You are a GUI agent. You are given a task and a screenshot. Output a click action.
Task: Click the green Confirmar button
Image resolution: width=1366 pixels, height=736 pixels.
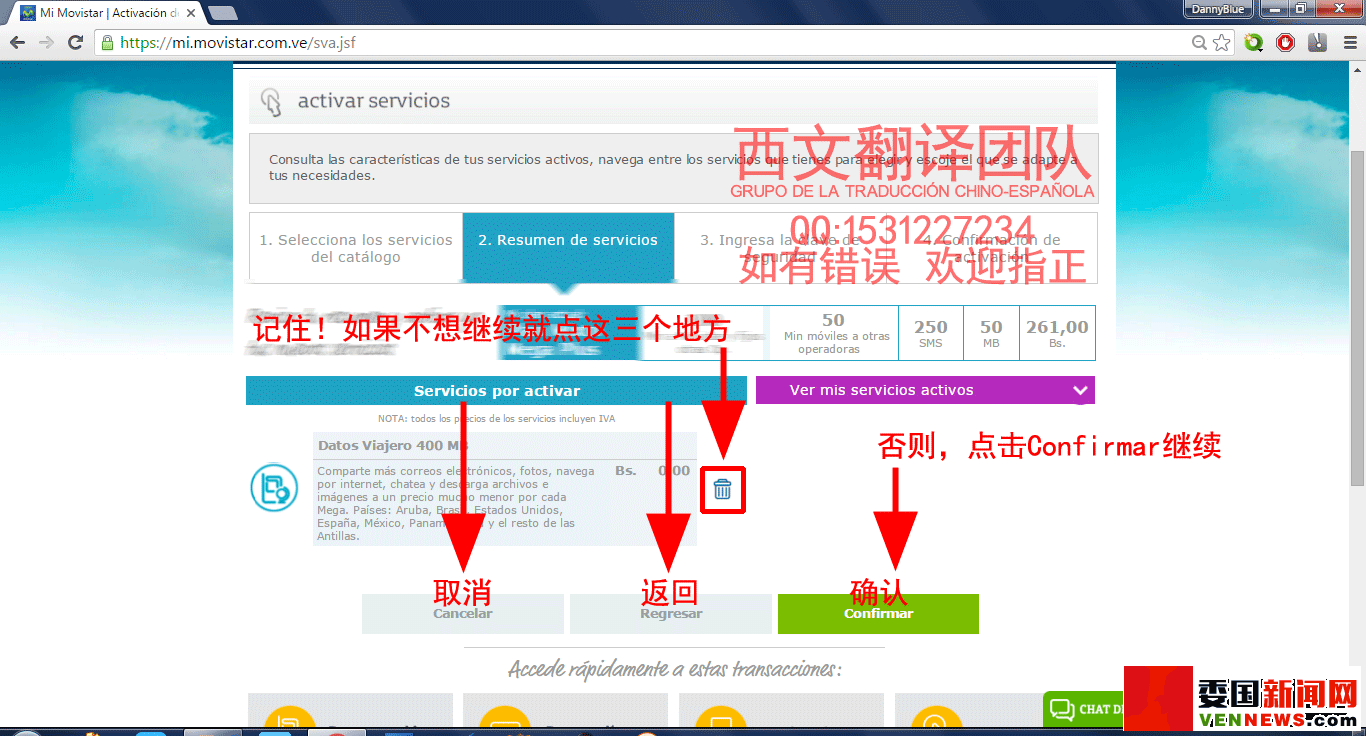[x=878, y=614]
